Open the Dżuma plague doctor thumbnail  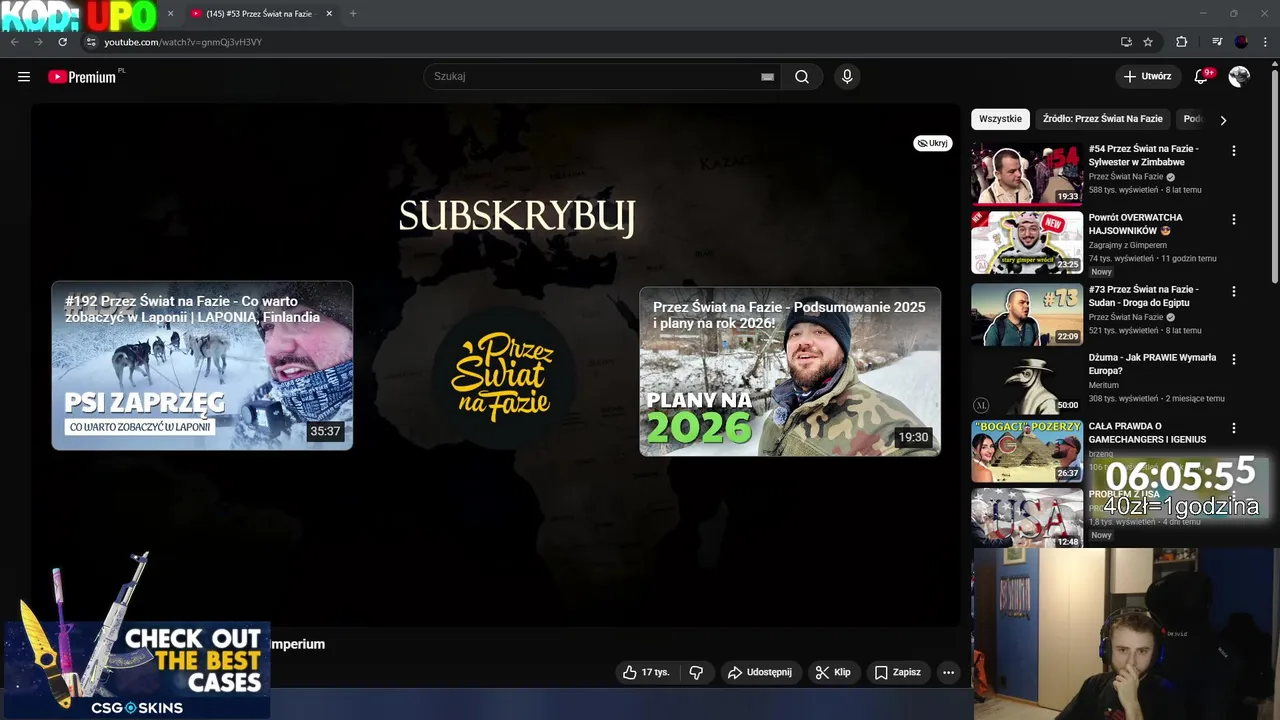coord(1027,383)
